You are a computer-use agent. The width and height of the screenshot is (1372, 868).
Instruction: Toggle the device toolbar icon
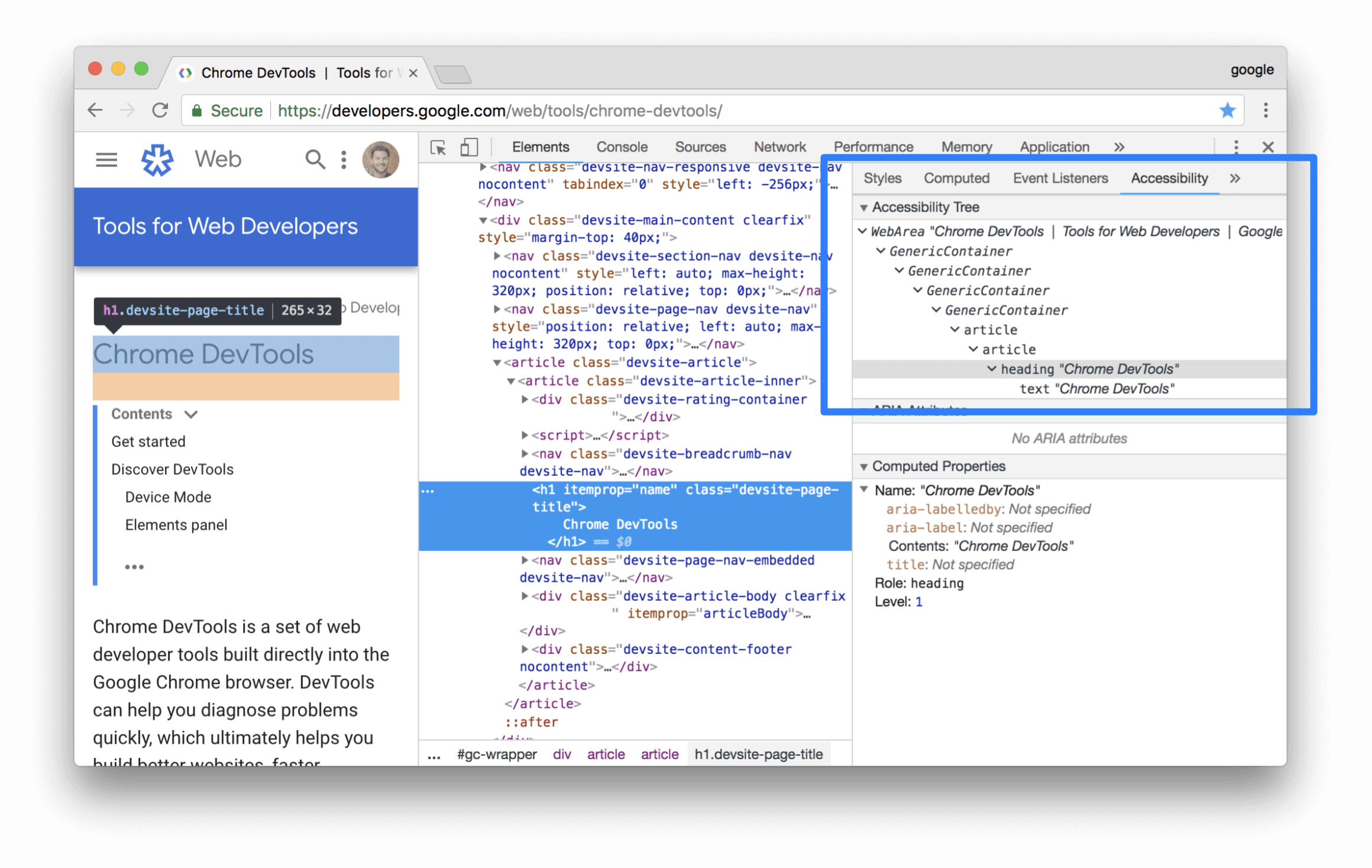tap(468, 147)
